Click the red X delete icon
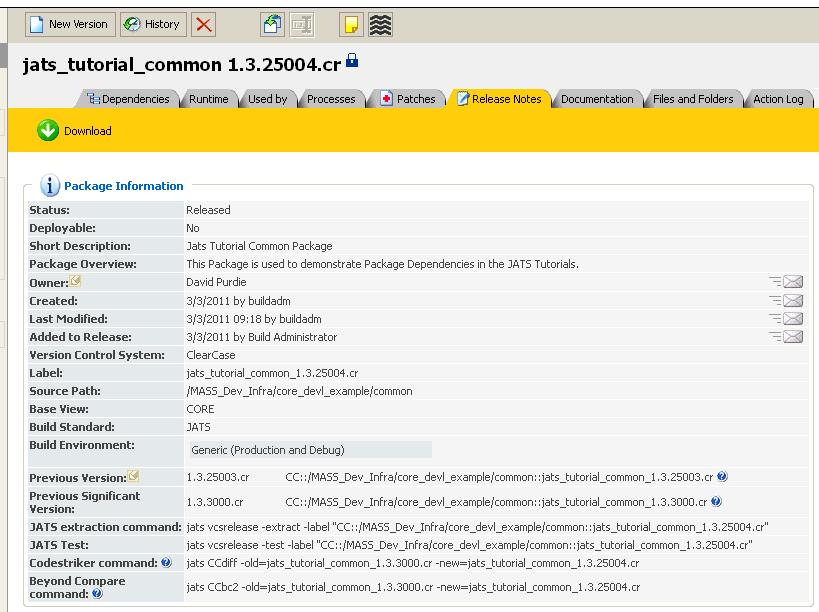819x612 pixels. click(204, 24)
